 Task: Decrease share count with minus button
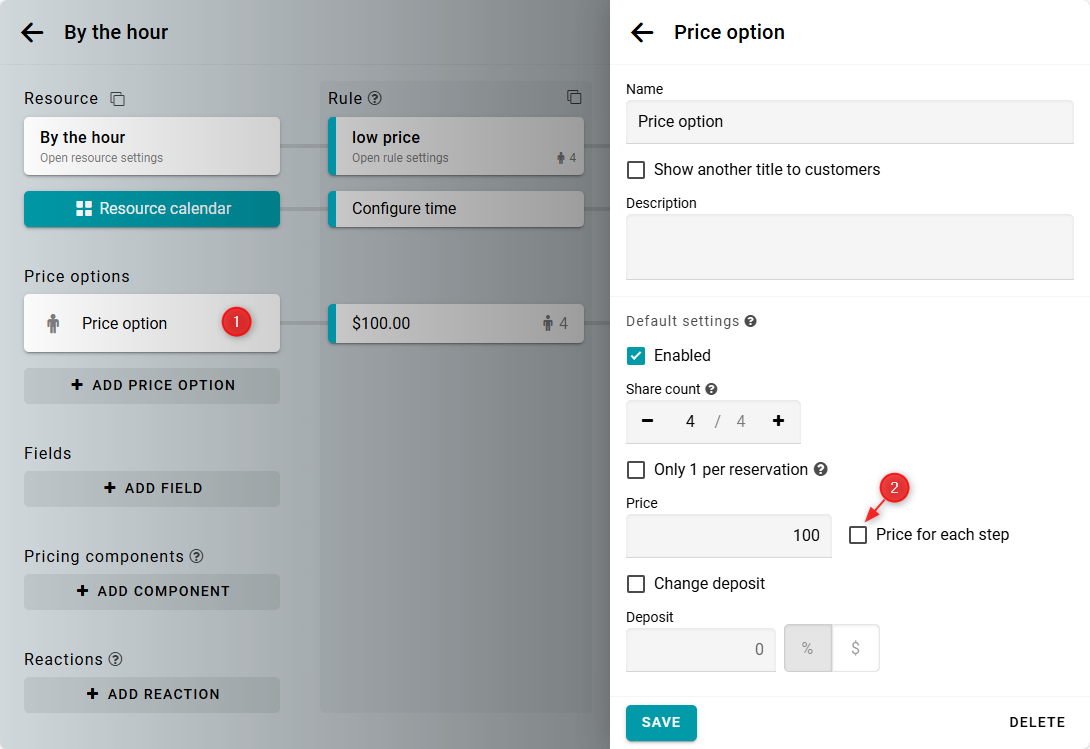[647, 421]
